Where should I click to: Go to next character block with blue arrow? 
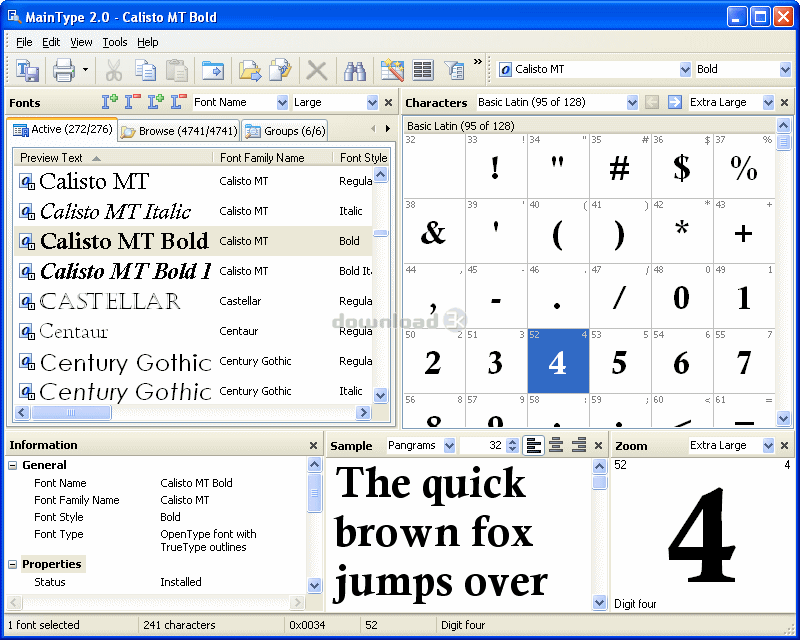tap(674, 102)
